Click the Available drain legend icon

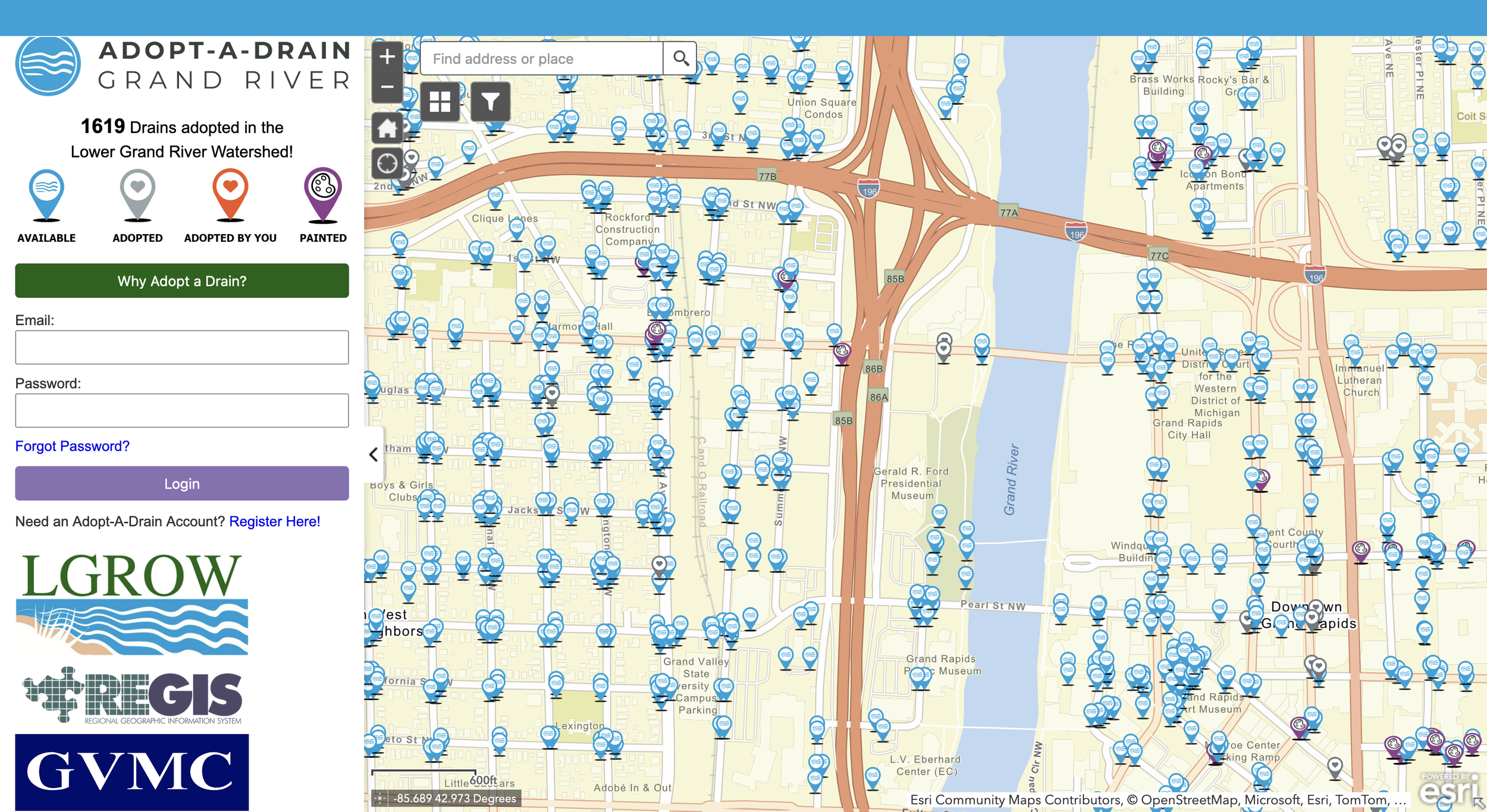[46, 196]
